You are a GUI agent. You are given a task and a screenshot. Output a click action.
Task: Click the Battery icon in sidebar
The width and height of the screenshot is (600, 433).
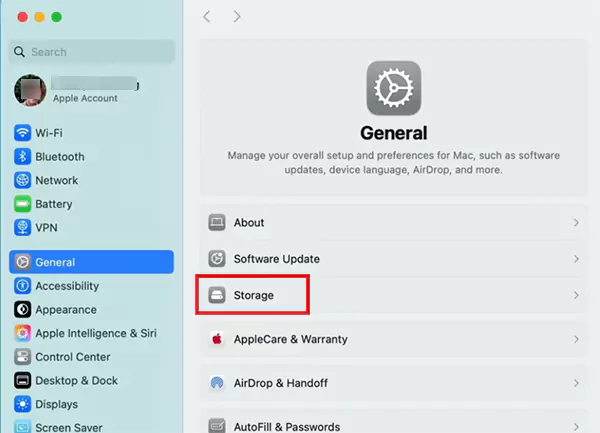[x=22, y=204]
